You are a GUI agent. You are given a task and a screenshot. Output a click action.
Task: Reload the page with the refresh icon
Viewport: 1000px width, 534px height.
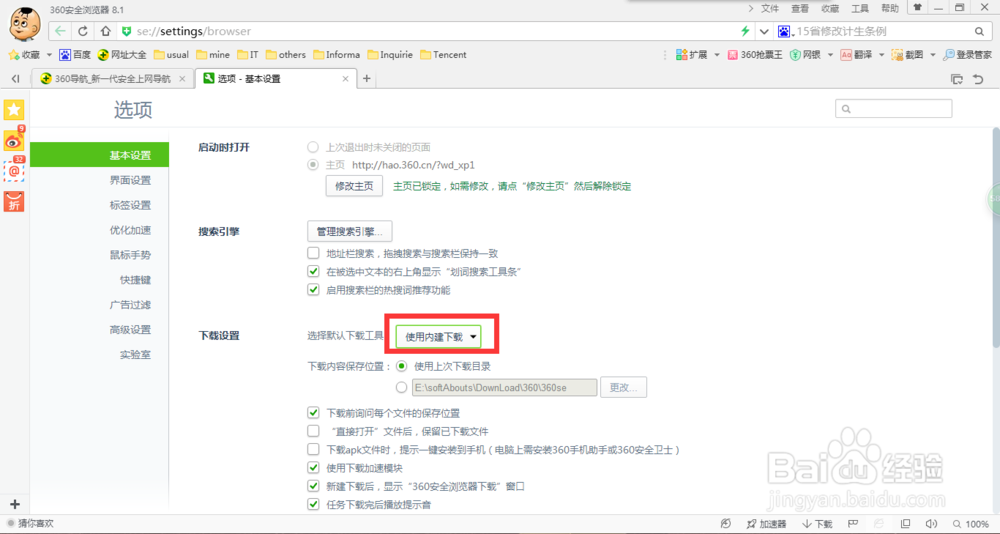click(82, 31)
